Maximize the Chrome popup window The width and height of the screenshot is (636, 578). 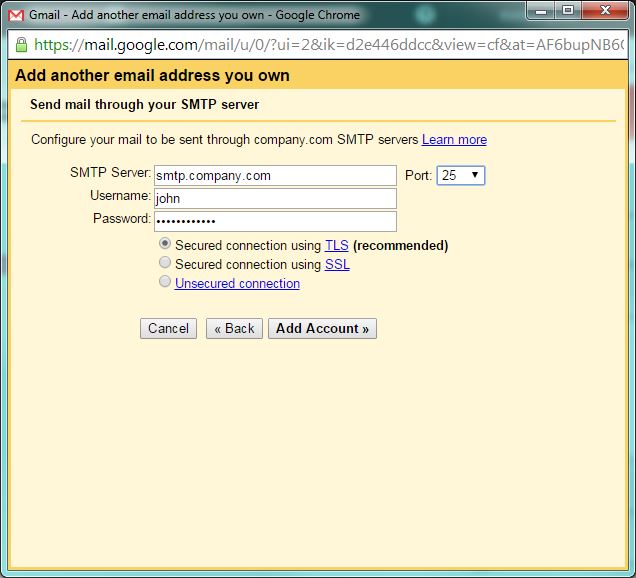tap(568, 11)
